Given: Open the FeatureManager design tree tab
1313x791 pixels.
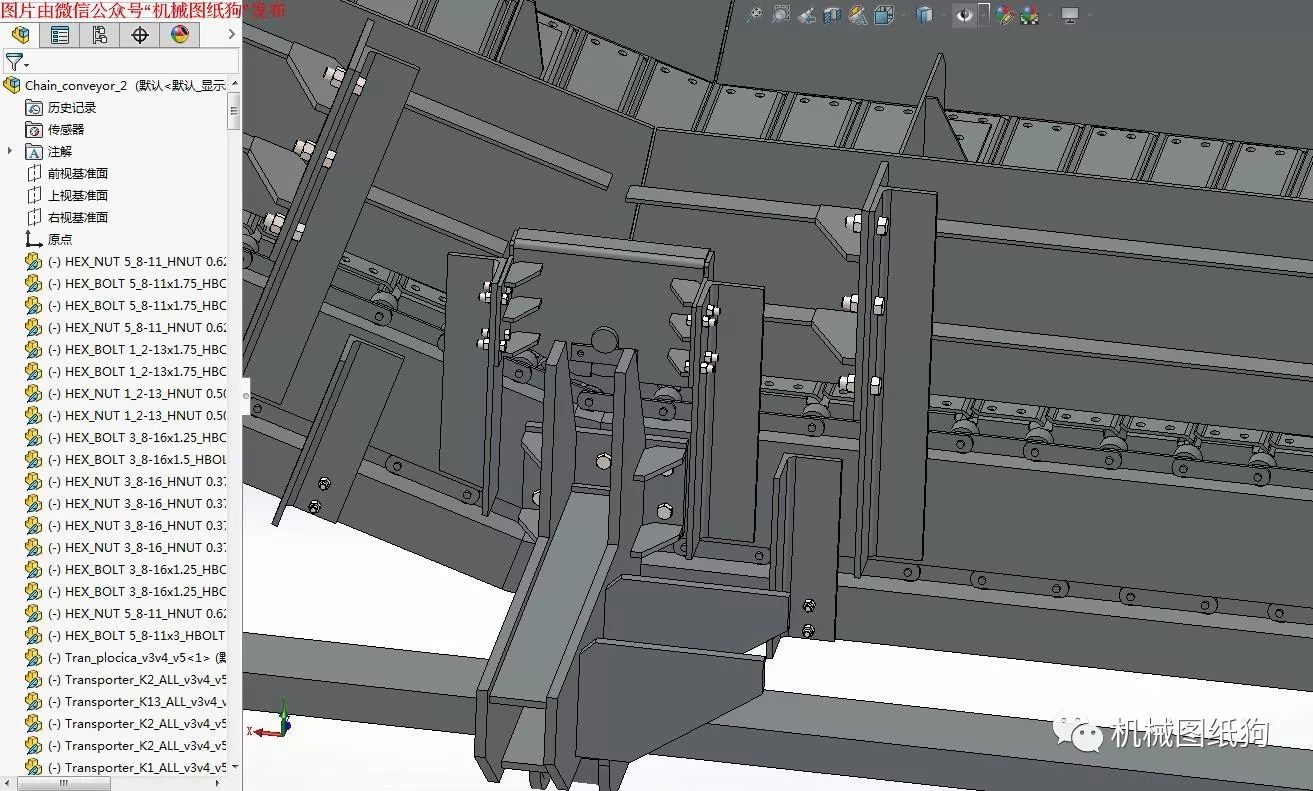Looking at the screenshot, I should pyautogui.click(x=20, y=35).
